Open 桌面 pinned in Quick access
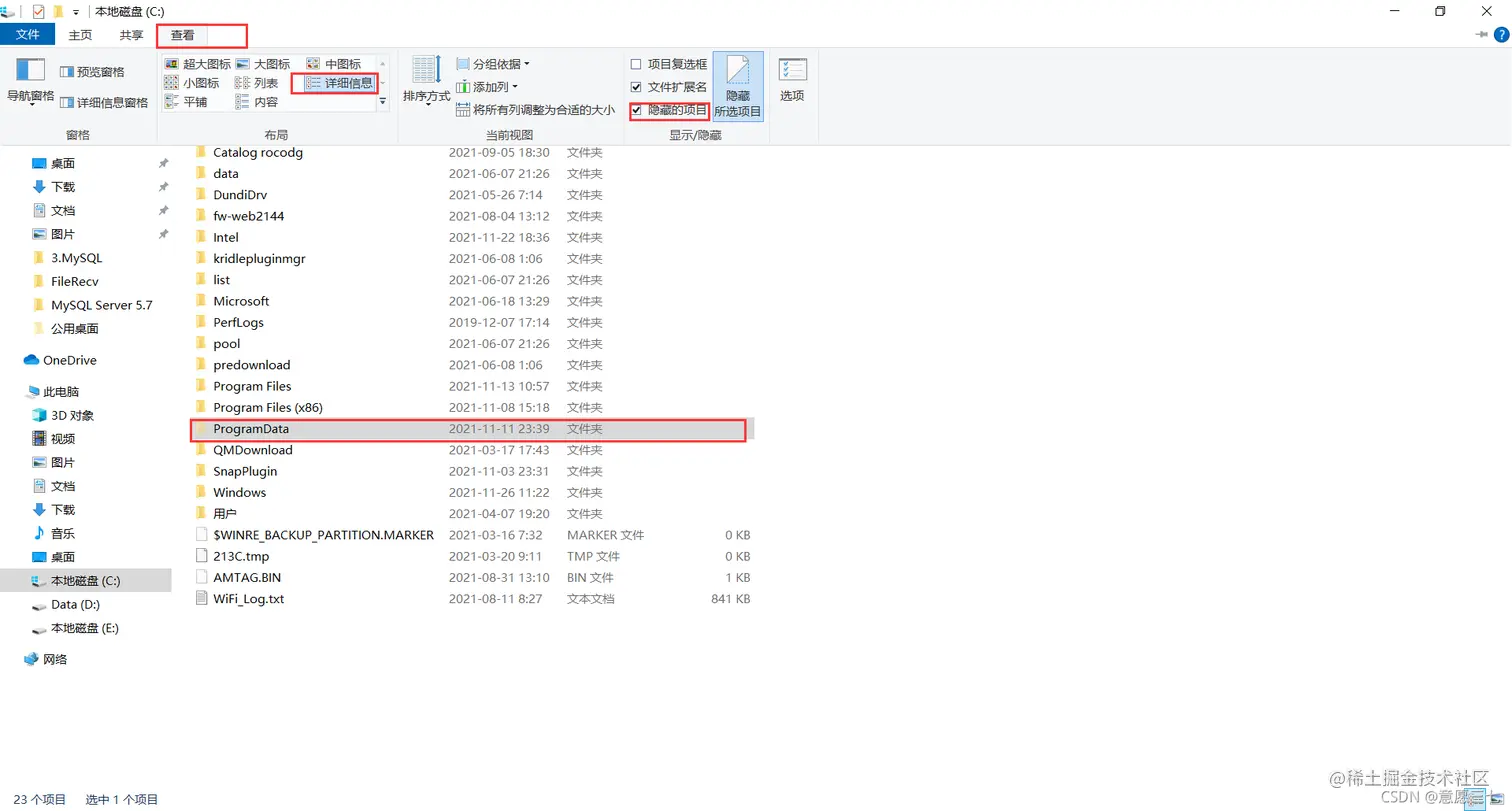This screenshot has height=811, width=1512. pos(63,163)
